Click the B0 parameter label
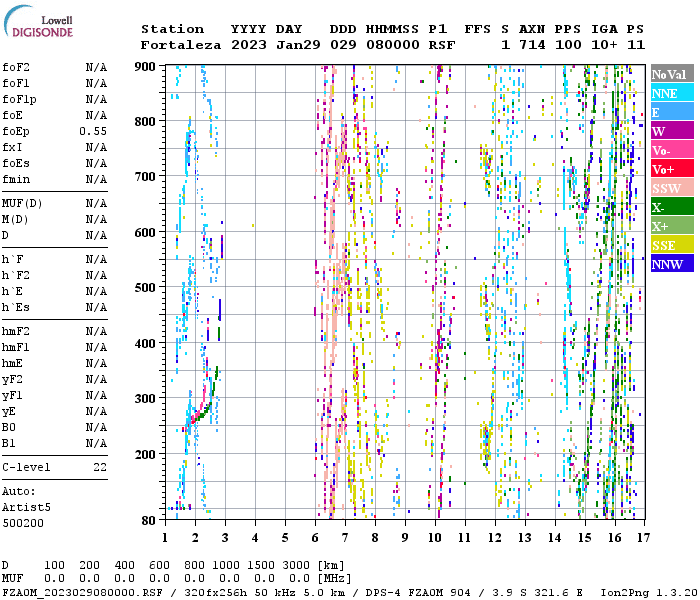700x600 pixels. [x=8, y=427]
